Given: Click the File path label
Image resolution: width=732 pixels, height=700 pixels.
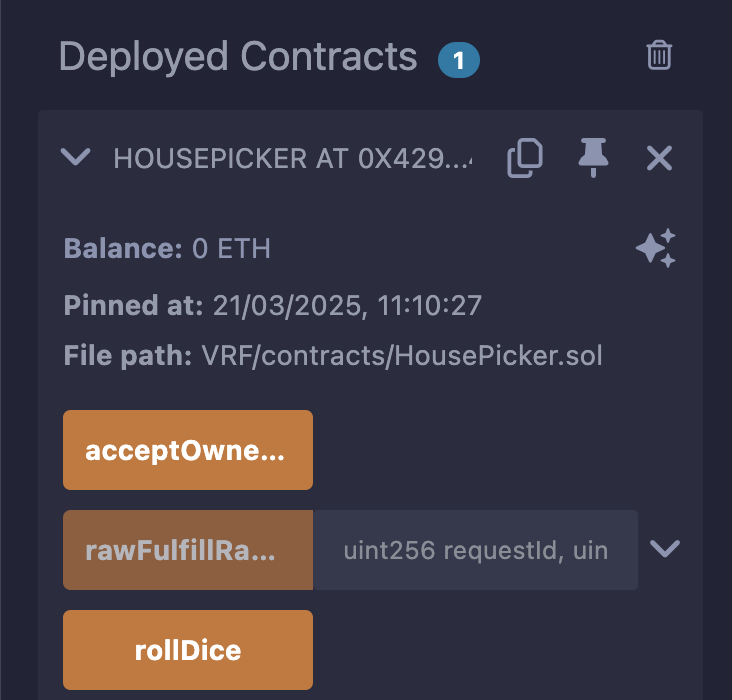Looking at the screenshot, I should [x=128, y=356].
